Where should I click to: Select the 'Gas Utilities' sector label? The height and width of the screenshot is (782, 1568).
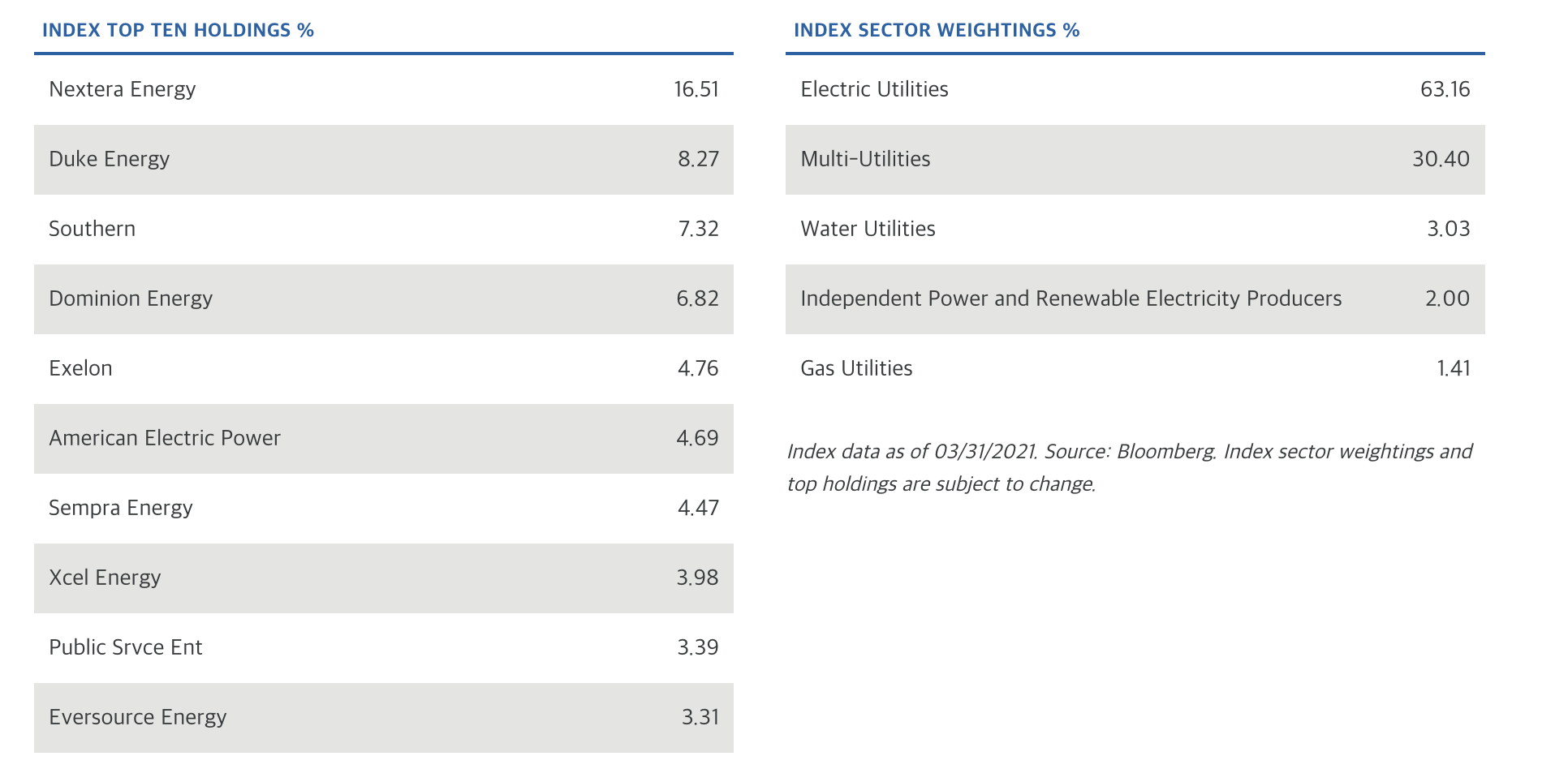tap(857, 368)
